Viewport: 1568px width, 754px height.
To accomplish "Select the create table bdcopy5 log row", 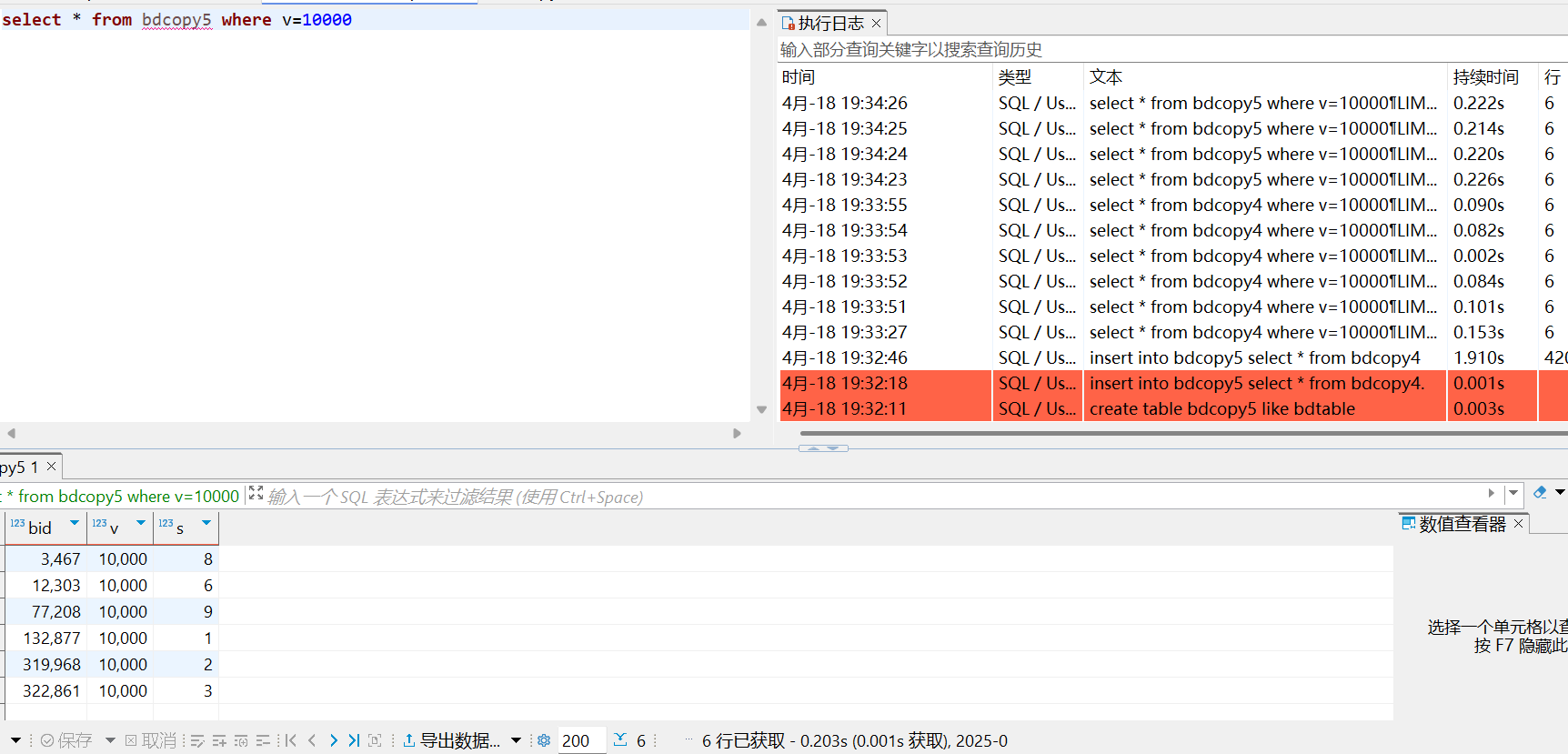I will coord(1173,408).
